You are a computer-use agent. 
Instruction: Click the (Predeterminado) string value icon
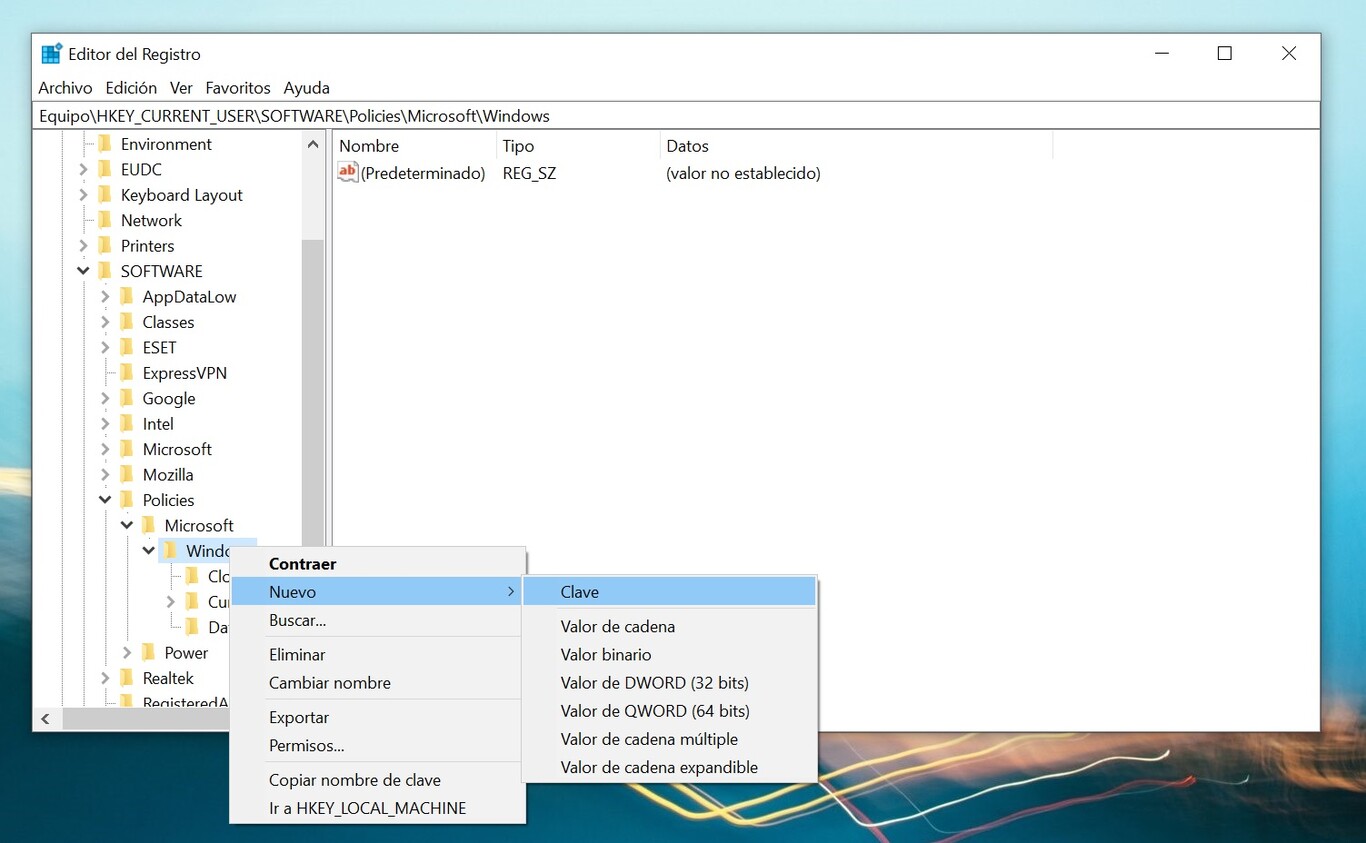347,173
